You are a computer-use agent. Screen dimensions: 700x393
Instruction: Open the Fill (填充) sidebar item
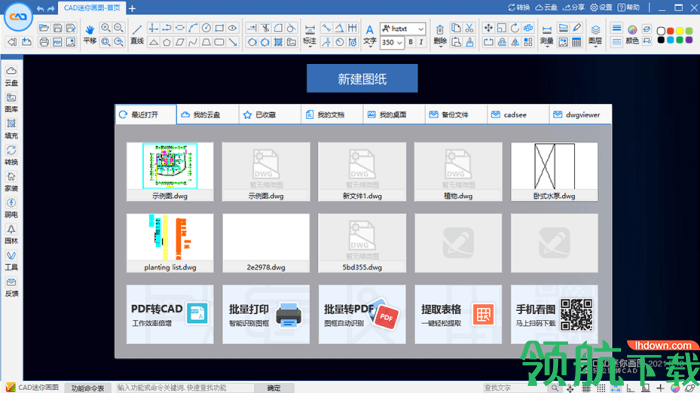click(x=12, y=129)
